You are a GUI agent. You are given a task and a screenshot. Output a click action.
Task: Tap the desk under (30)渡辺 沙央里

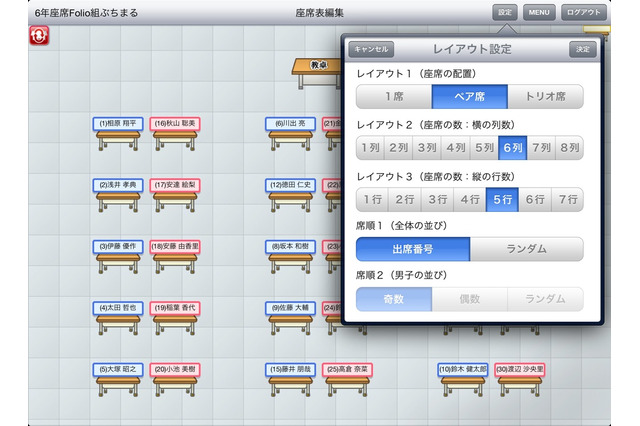(520, 387)
